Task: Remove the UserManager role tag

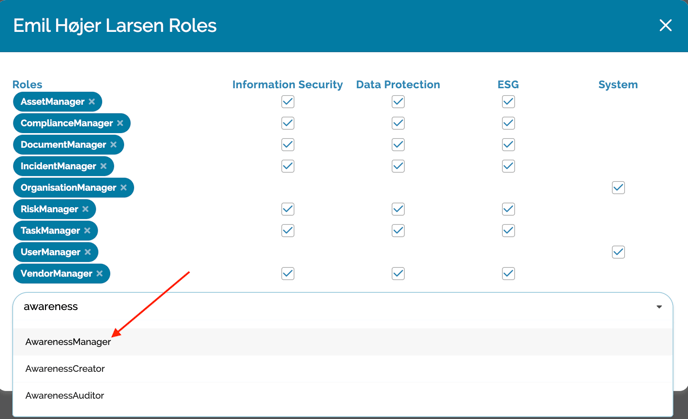Action: point(88,252)
